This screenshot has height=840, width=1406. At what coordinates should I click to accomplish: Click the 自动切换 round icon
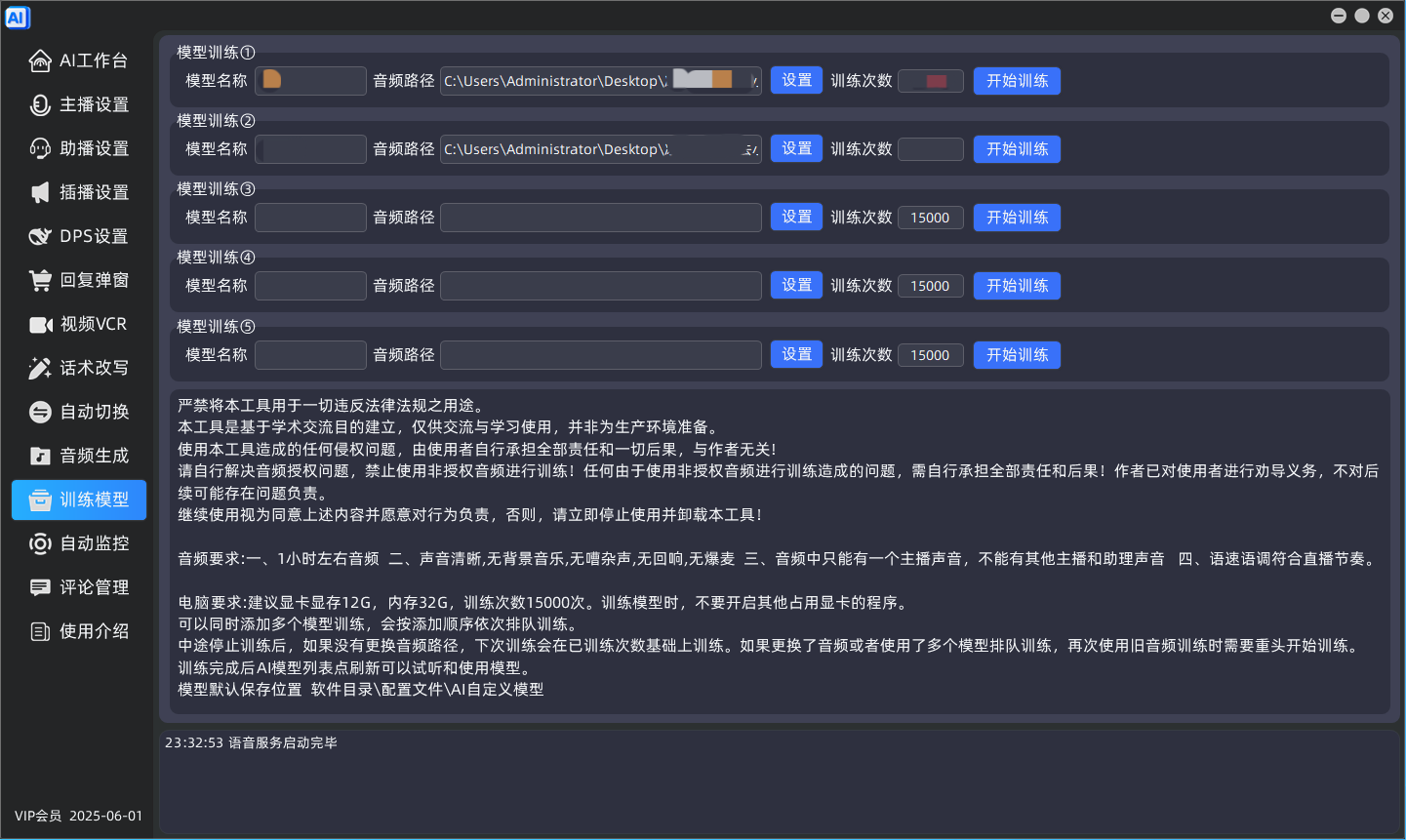pyautogui.click(x=40, y=412)
